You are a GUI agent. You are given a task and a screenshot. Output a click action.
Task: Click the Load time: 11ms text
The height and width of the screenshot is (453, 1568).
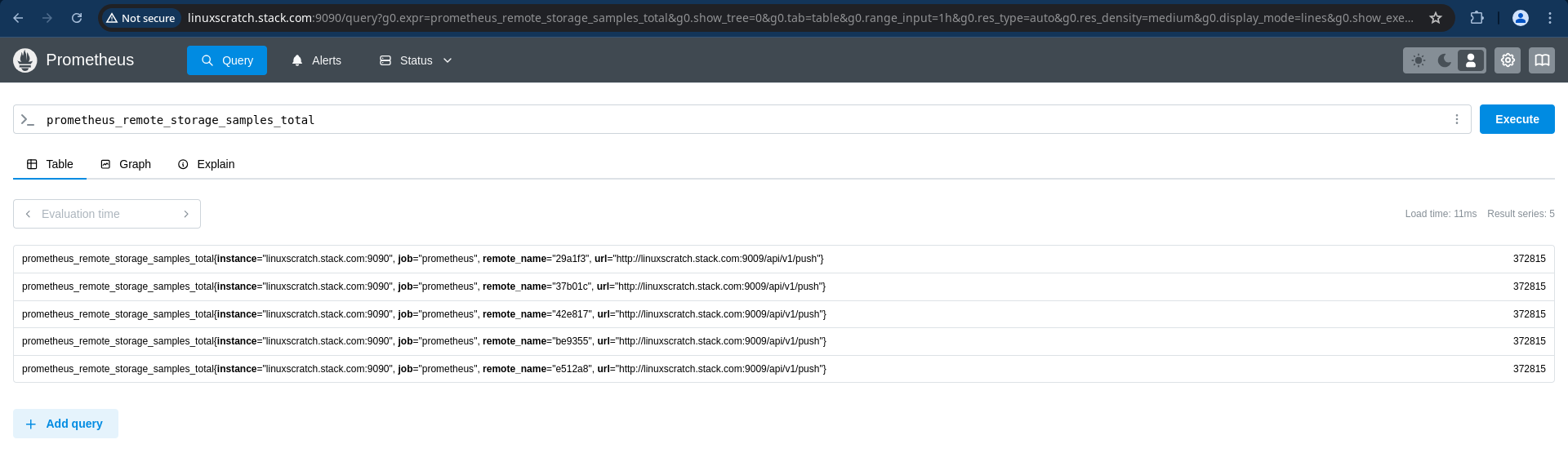1441,214
